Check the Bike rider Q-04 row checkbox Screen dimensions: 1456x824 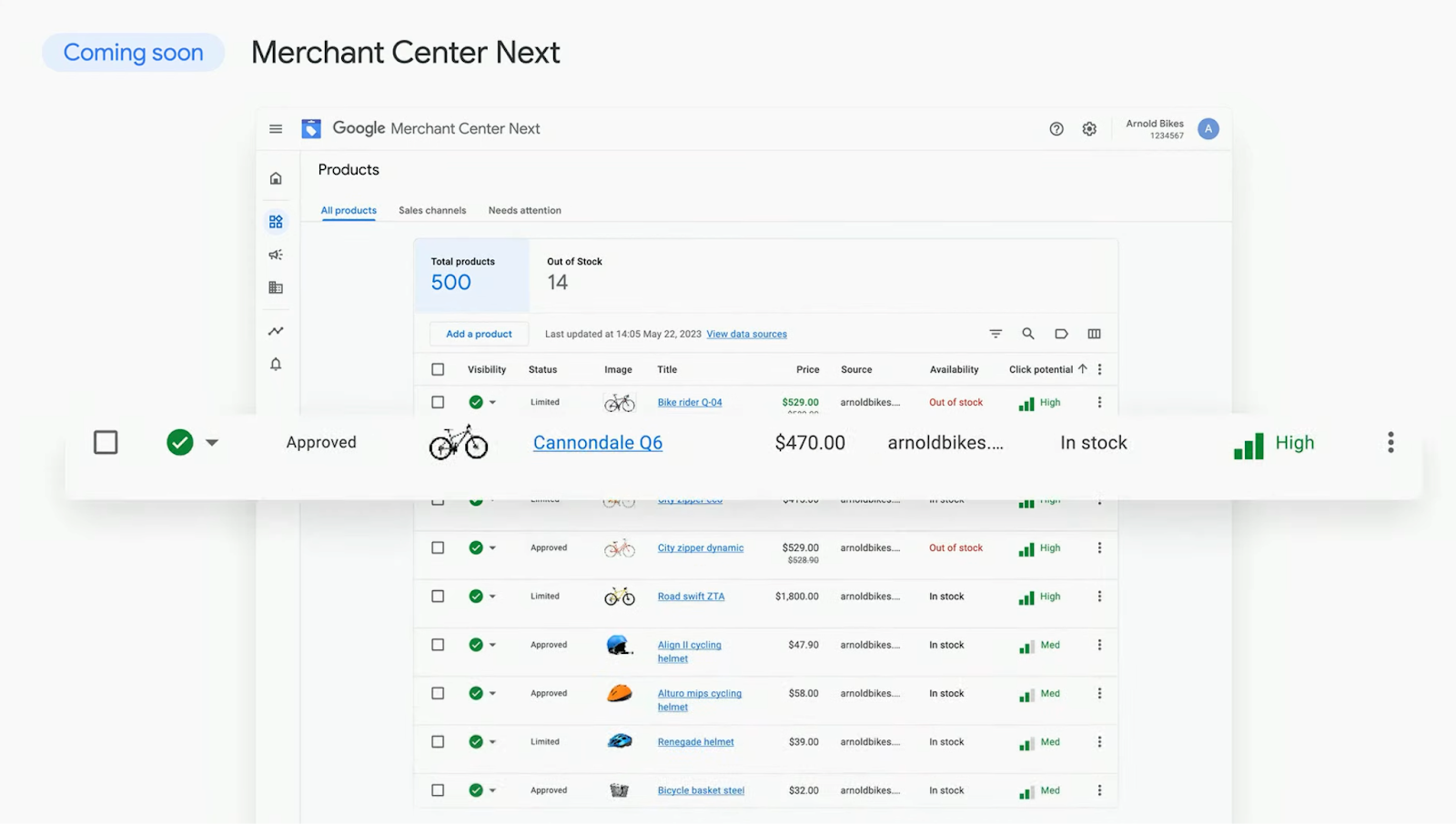pos(438,402)
